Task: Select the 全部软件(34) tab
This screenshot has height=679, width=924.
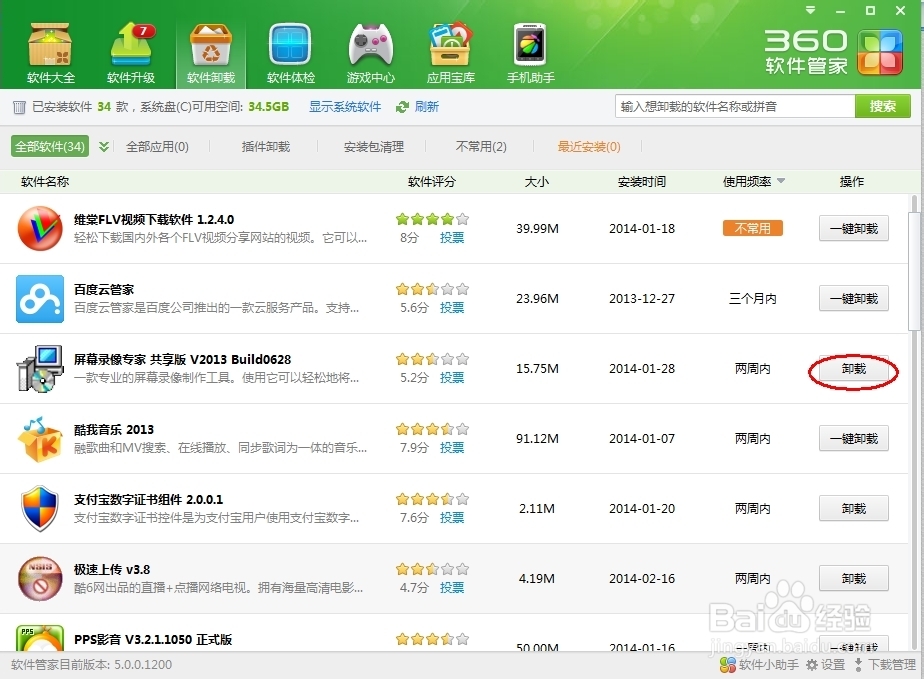Action: tap(50, 146)
